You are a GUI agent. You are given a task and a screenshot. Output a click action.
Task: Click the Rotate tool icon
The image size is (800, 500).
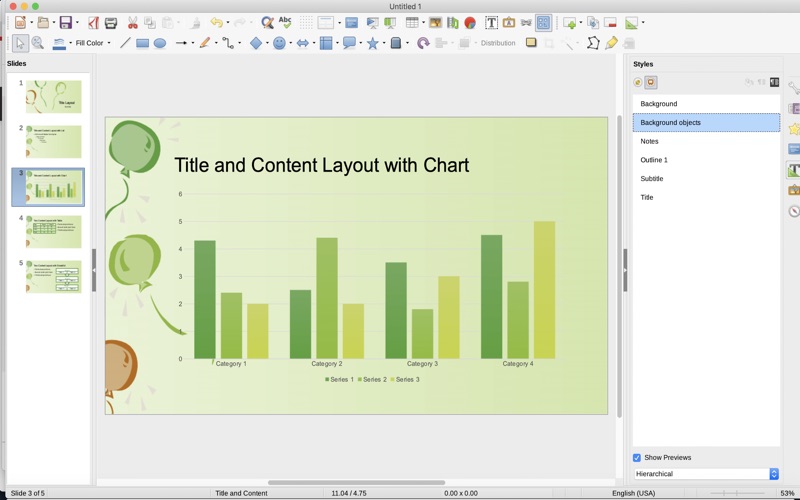tap(423, 43)
